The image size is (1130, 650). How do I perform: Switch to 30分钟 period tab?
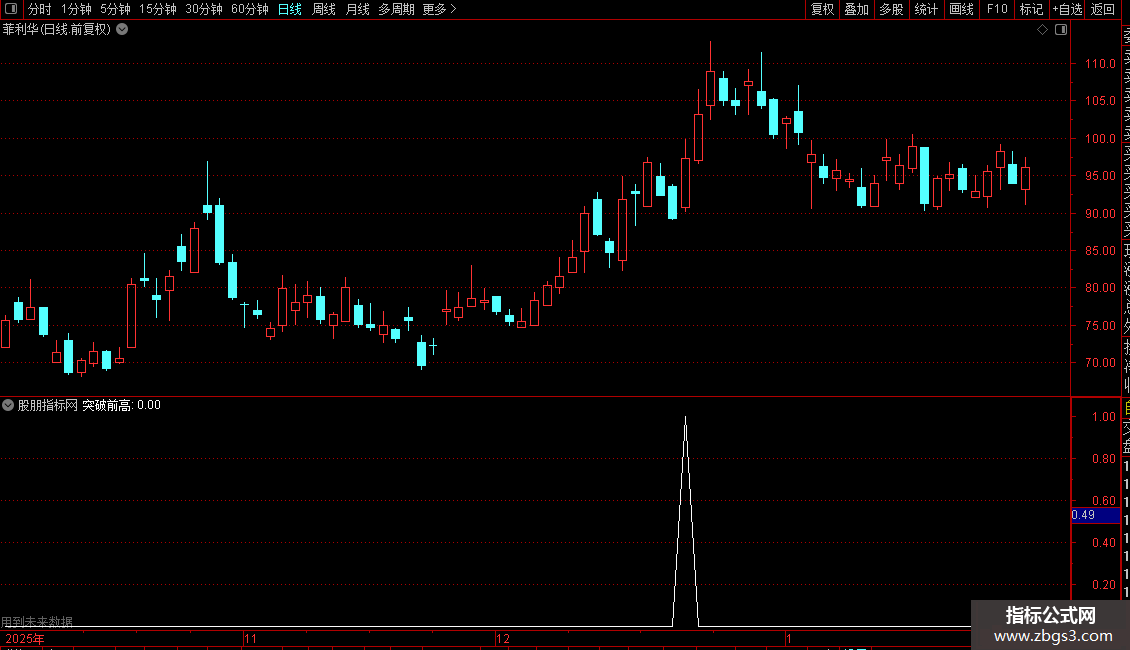pyautogui.click(x=204, y=9)
